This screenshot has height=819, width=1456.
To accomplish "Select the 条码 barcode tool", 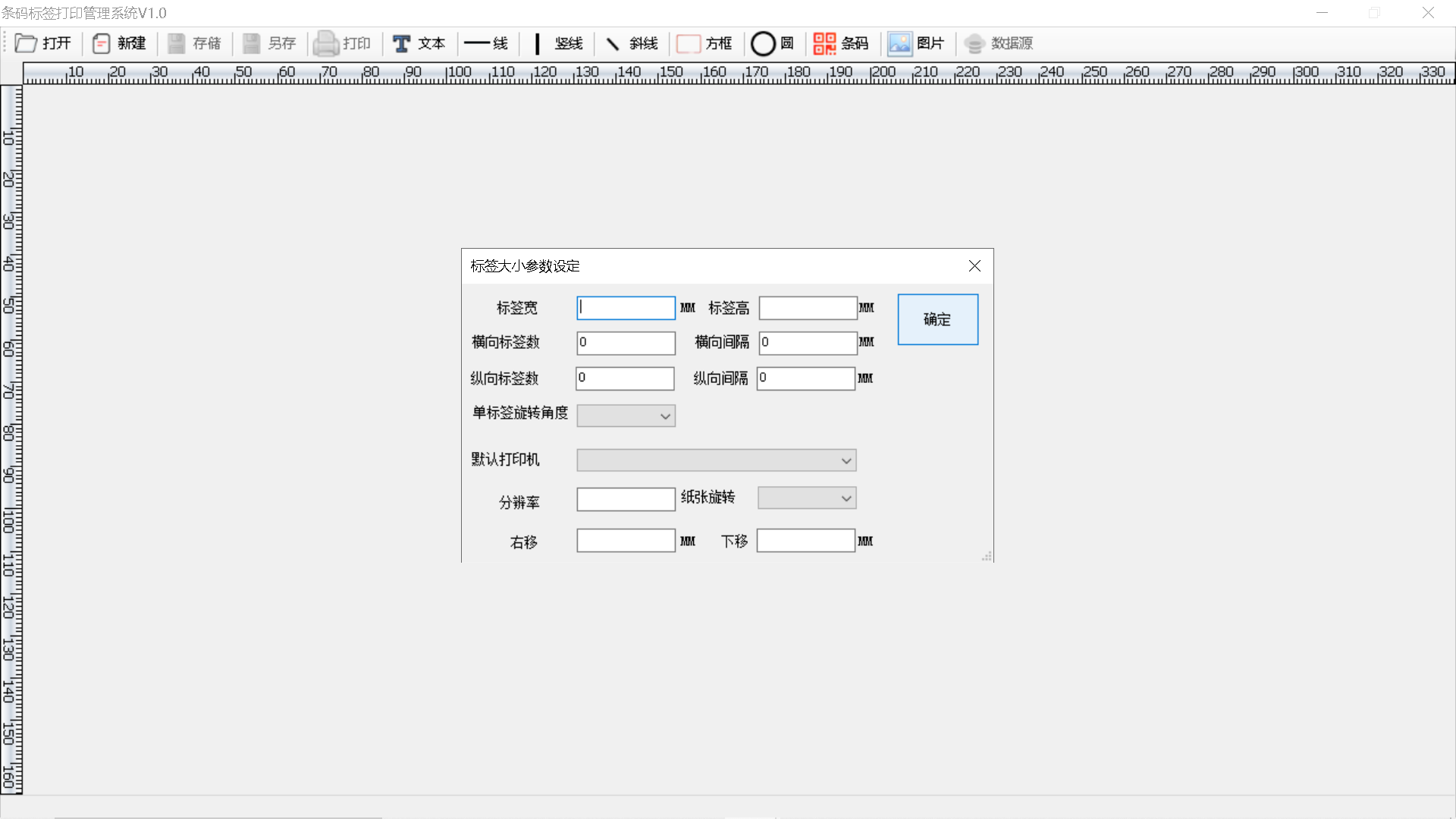I will point(841,43).
